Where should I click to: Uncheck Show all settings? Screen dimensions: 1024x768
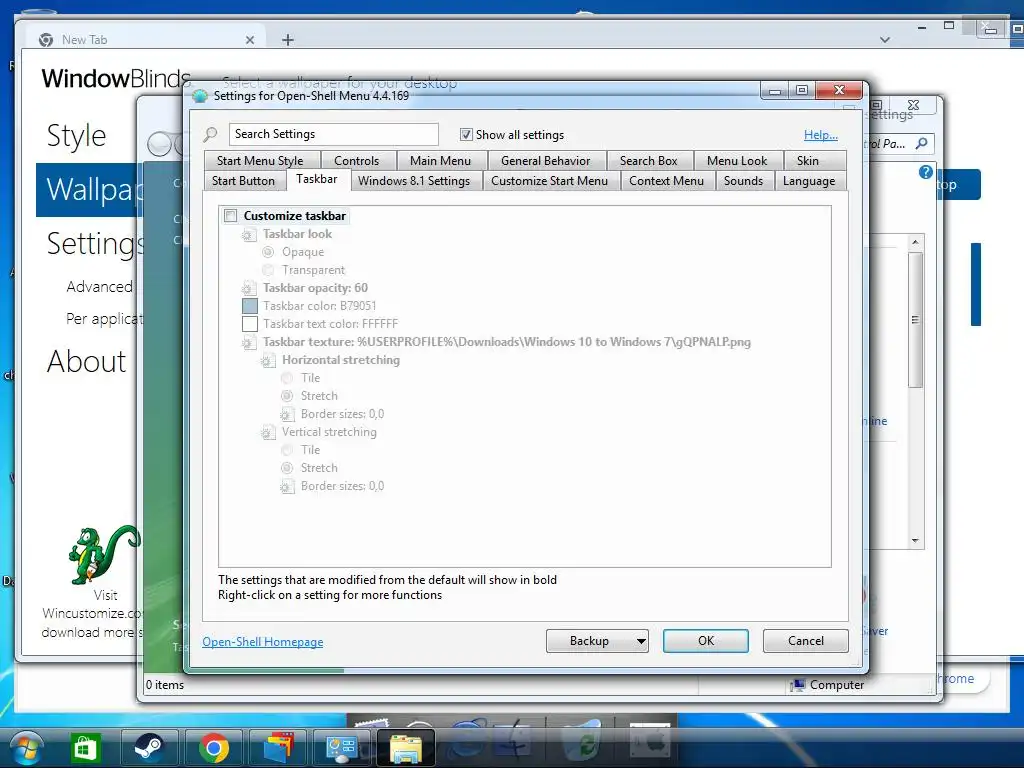(466, 135)
